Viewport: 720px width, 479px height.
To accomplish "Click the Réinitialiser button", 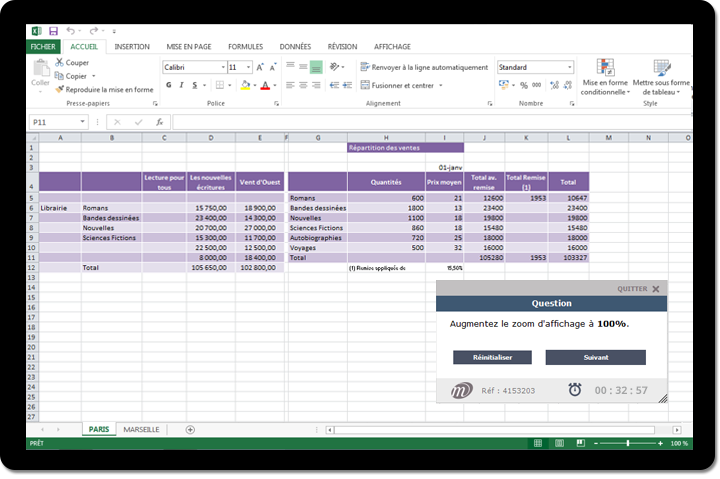I will (492, 357).
